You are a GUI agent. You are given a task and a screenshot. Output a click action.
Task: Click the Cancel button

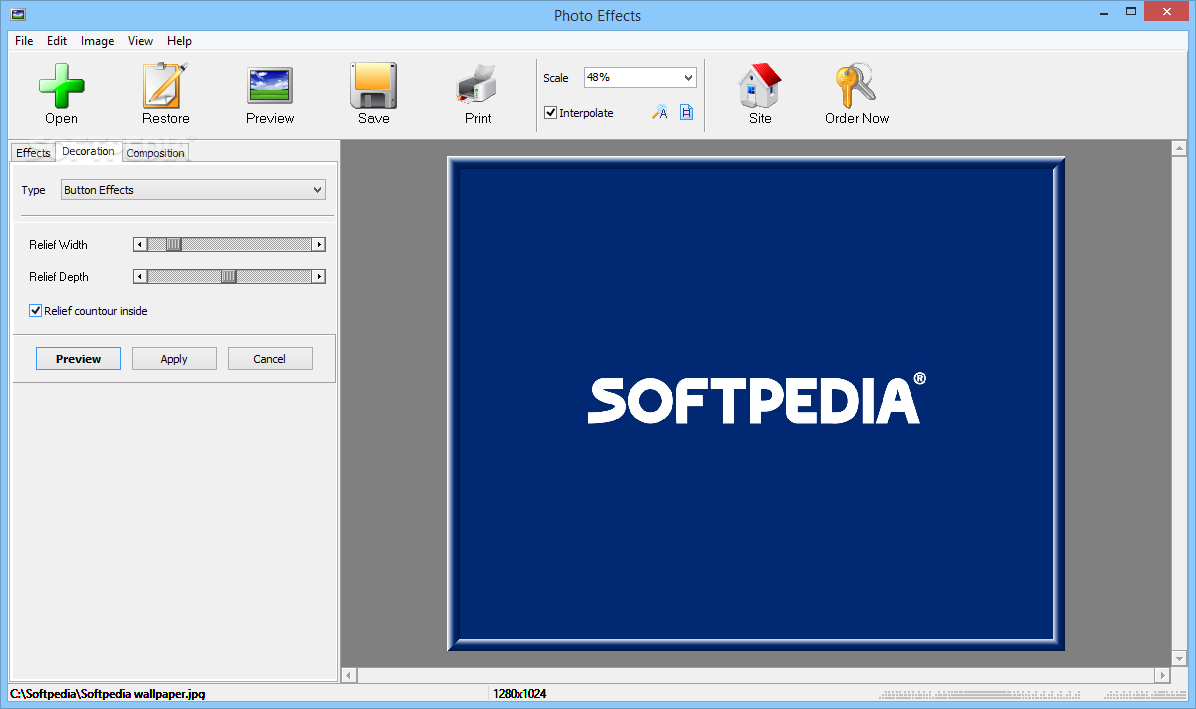click(x=270, y=359)
